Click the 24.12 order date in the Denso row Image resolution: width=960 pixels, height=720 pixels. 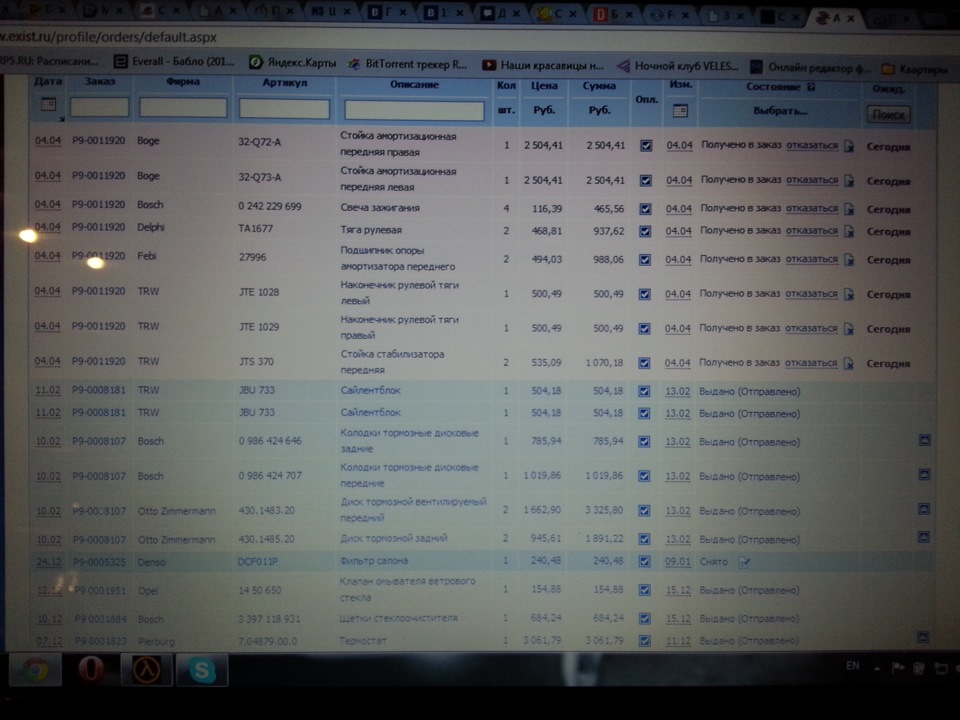(x=48, y=562)
